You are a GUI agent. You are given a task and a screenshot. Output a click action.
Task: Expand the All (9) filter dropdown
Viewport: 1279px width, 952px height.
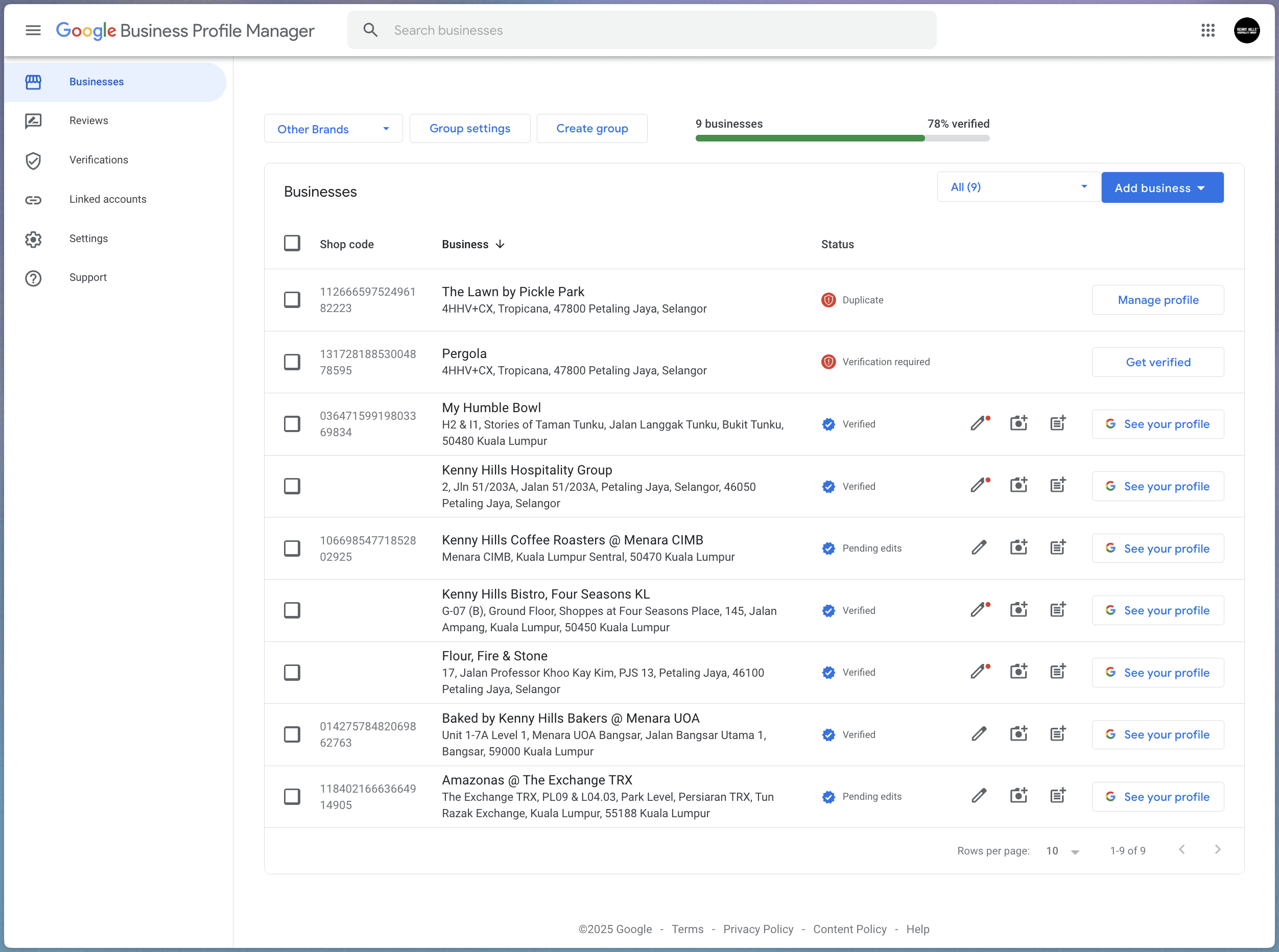coord(1017,187)
